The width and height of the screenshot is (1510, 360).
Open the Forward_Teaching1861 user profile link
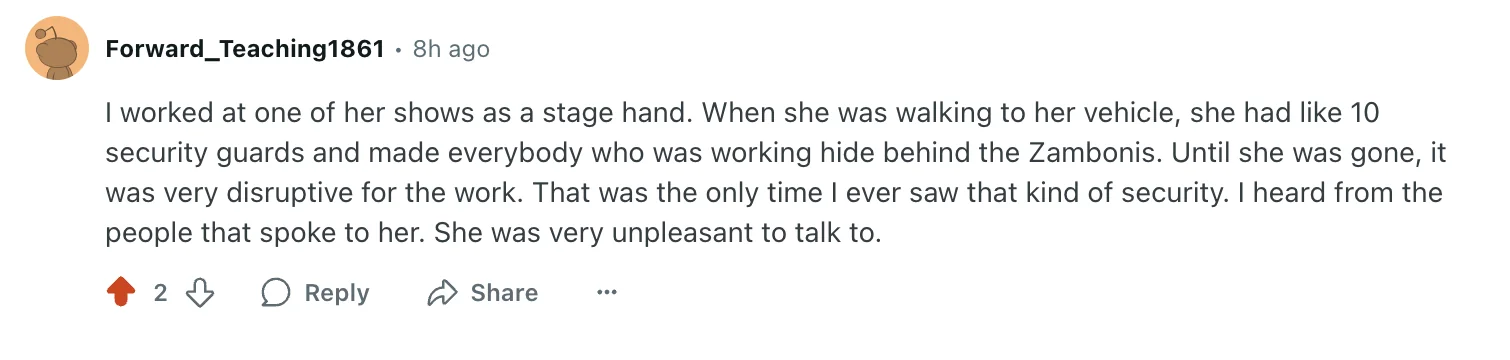pos(245,48)
